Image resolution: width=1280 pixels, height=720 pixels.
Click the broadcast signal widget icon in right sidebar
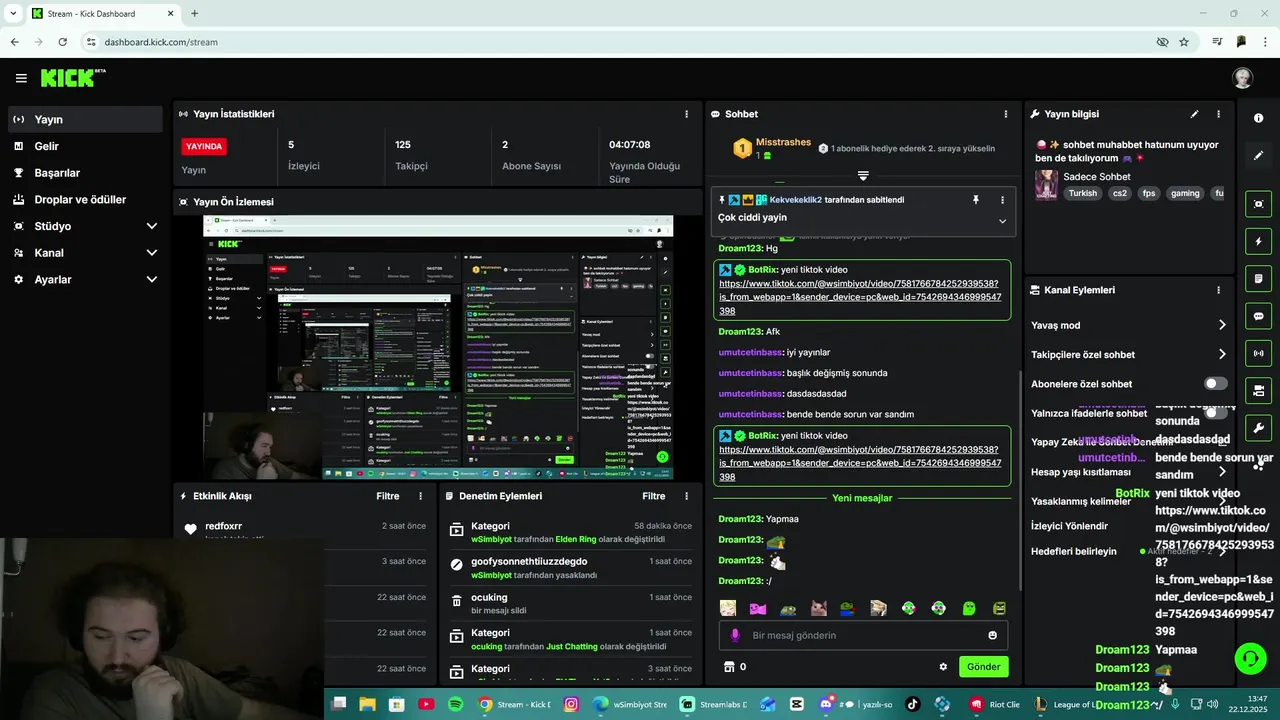(1258, 353)
